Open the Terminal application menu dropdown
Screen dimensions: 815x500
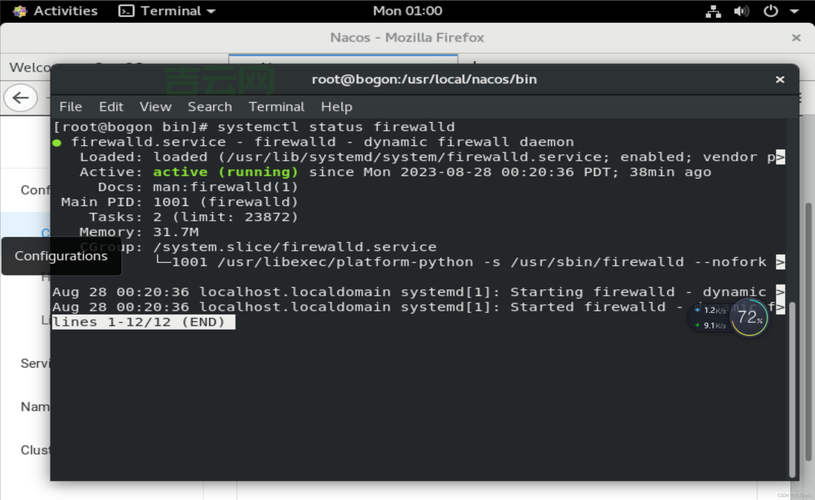[x=166, y=11]
